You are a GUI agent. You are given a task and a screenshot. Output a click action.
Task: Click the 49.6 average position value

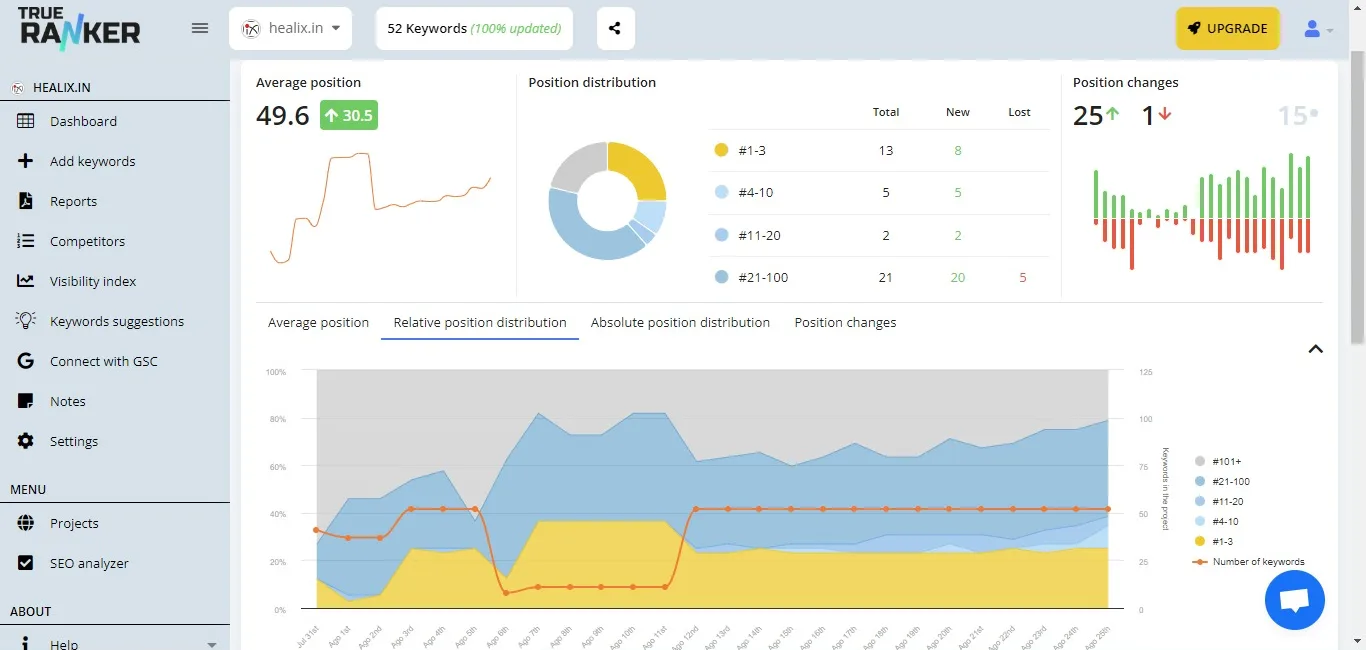click(283, 116)
